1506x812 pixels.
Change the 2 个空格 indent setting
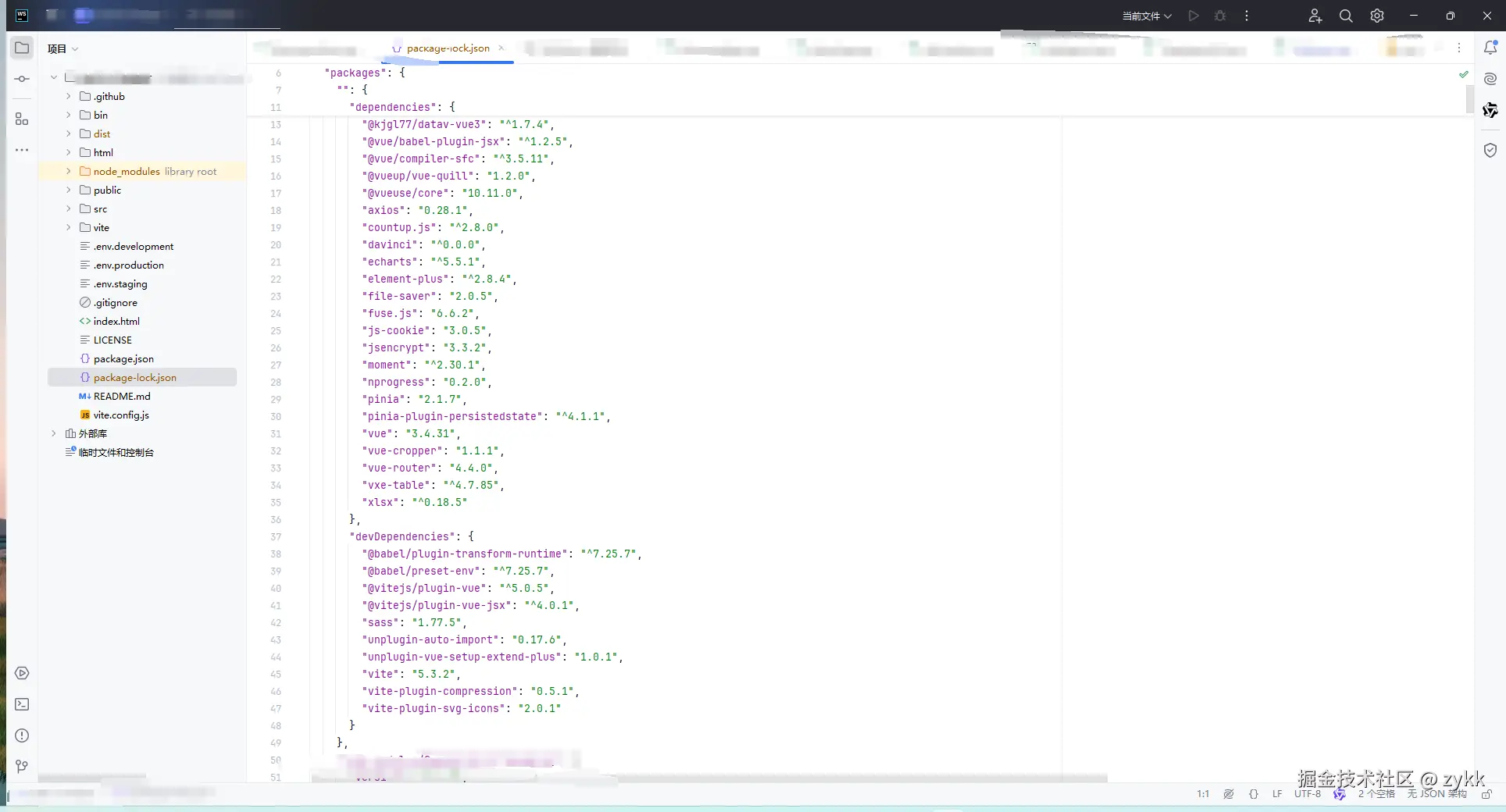click(x=1376, y=794)
